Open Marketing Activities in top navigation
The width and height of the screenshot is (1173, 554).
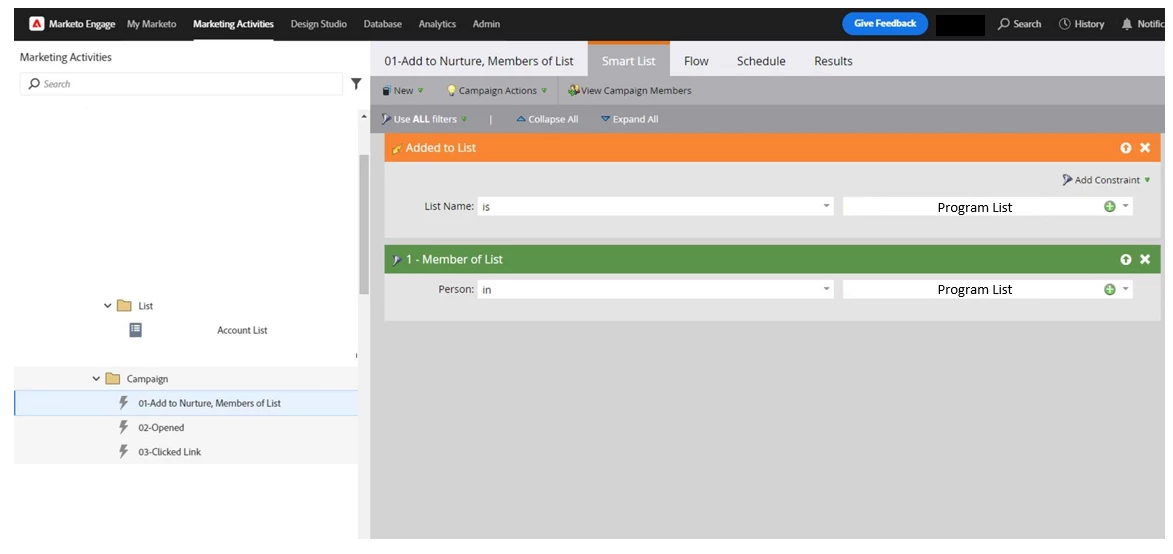pyautogui.click(x=233, y=24)
